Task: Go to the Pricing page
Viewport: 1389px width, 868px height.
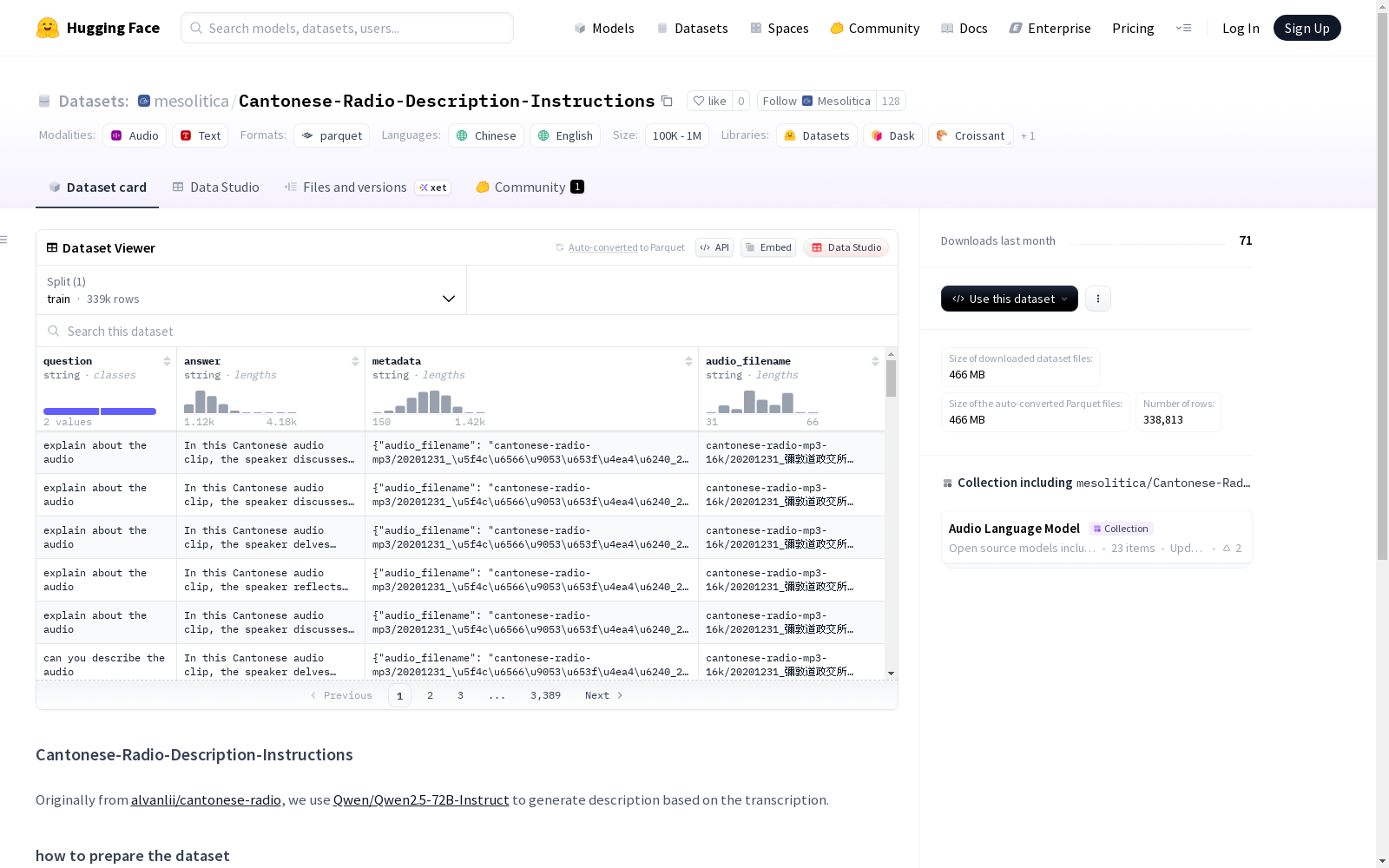Action: (1133, 28)
